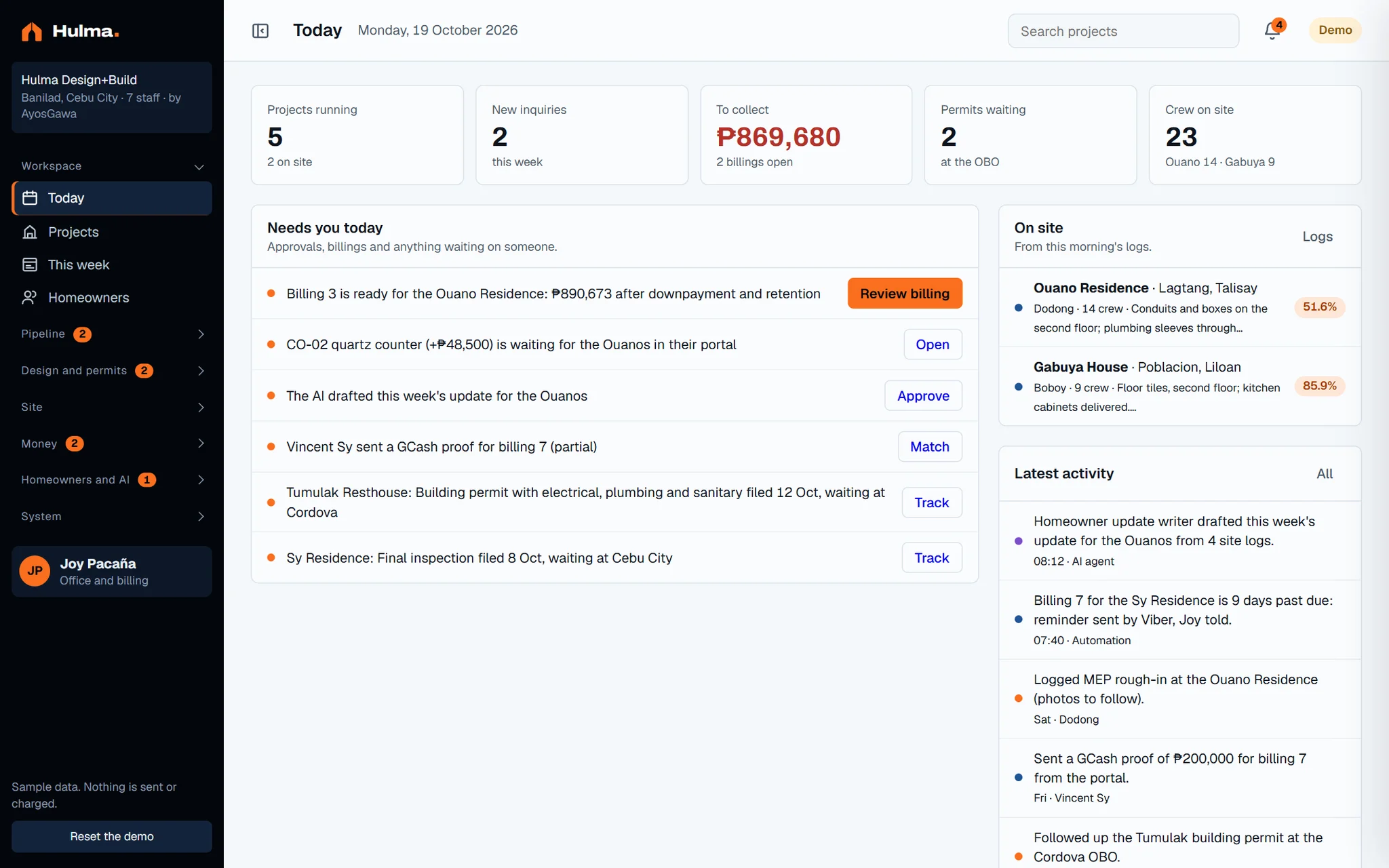This screenshot has height=868, width=1389.
Task: Collapse the sidebar with the panel toggle icon
Action: [260, 31]
